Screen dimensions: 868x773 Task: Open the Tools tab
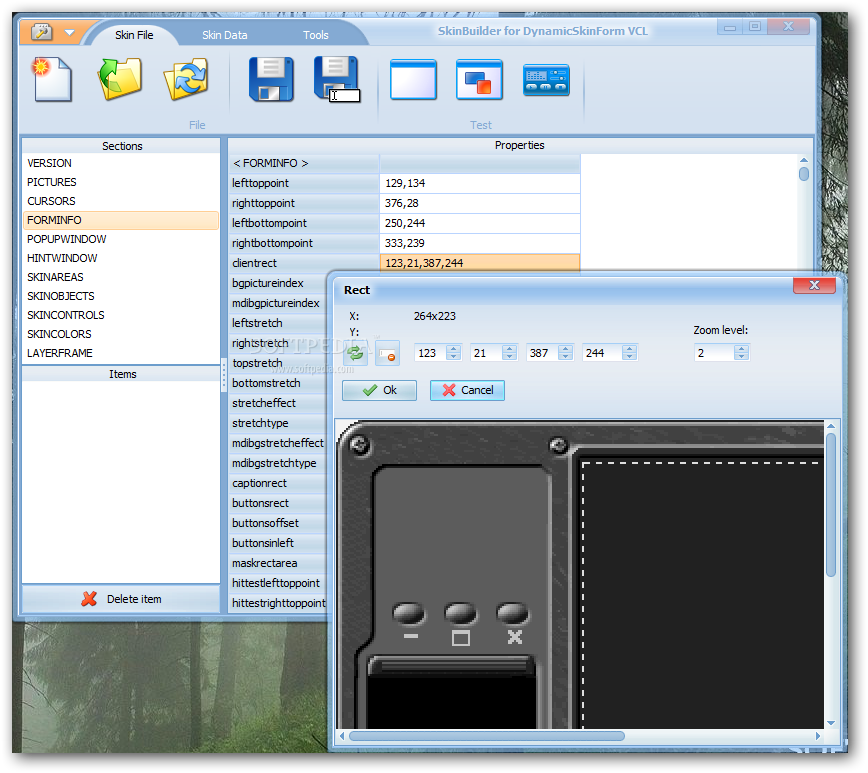[316, 35]
